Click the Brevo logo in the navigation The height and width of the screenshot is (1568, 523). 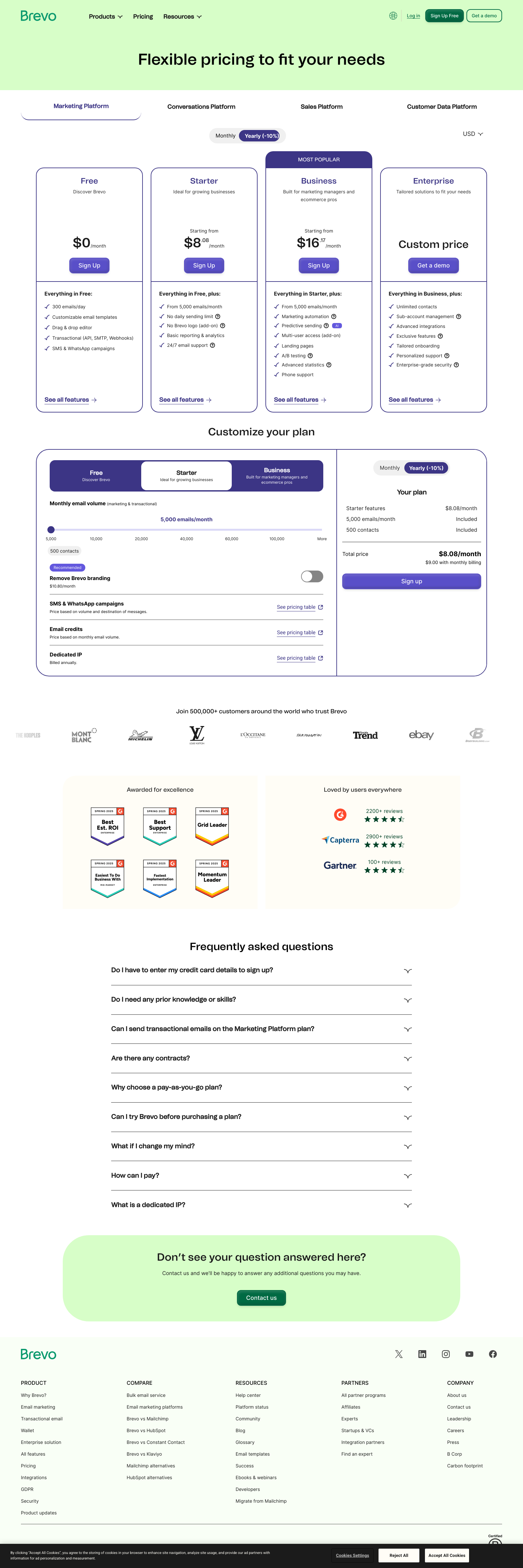click(x=38, y=16)
